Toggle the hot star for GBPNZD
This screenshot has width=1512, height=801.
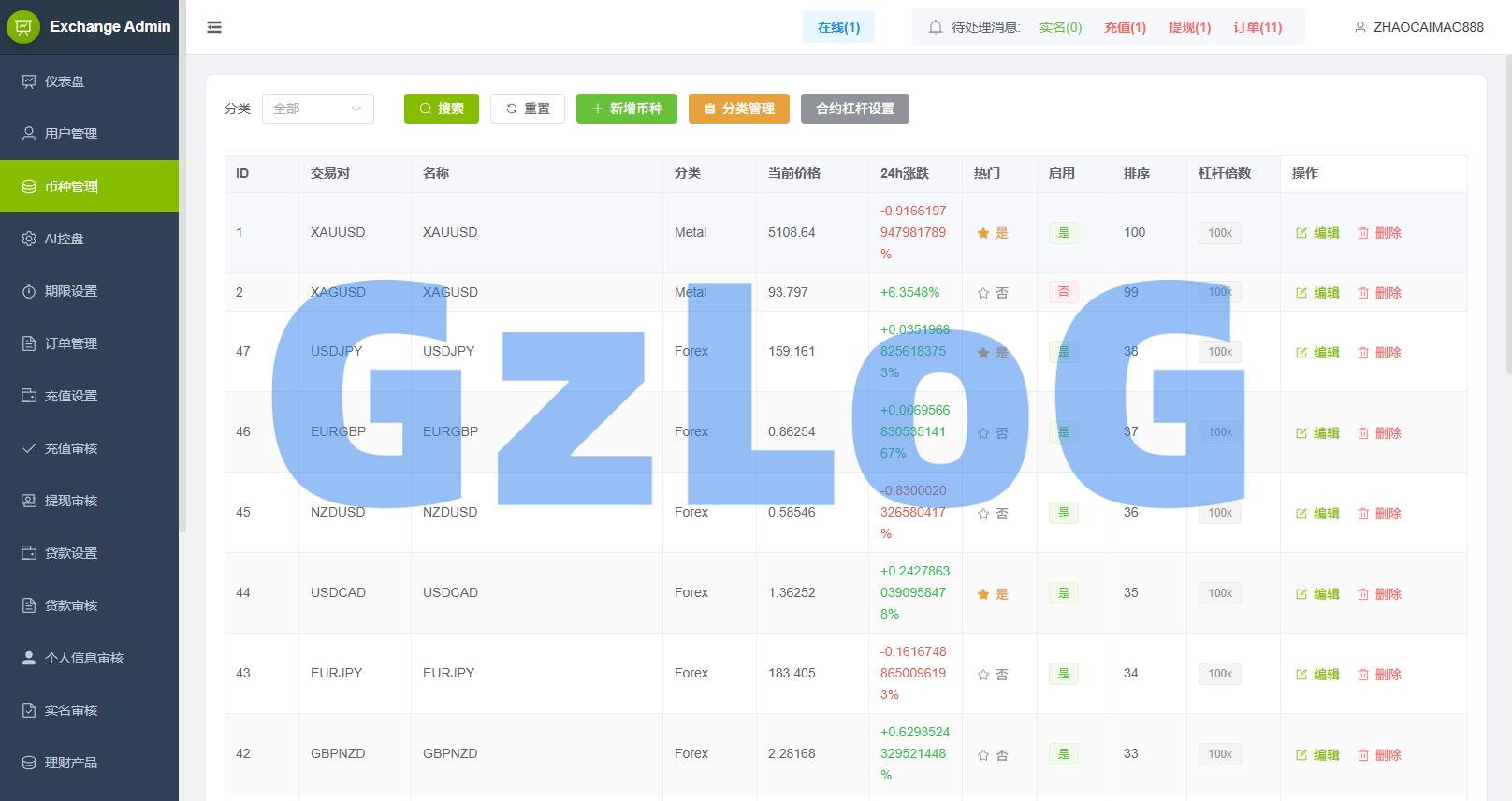pos(983,755)
